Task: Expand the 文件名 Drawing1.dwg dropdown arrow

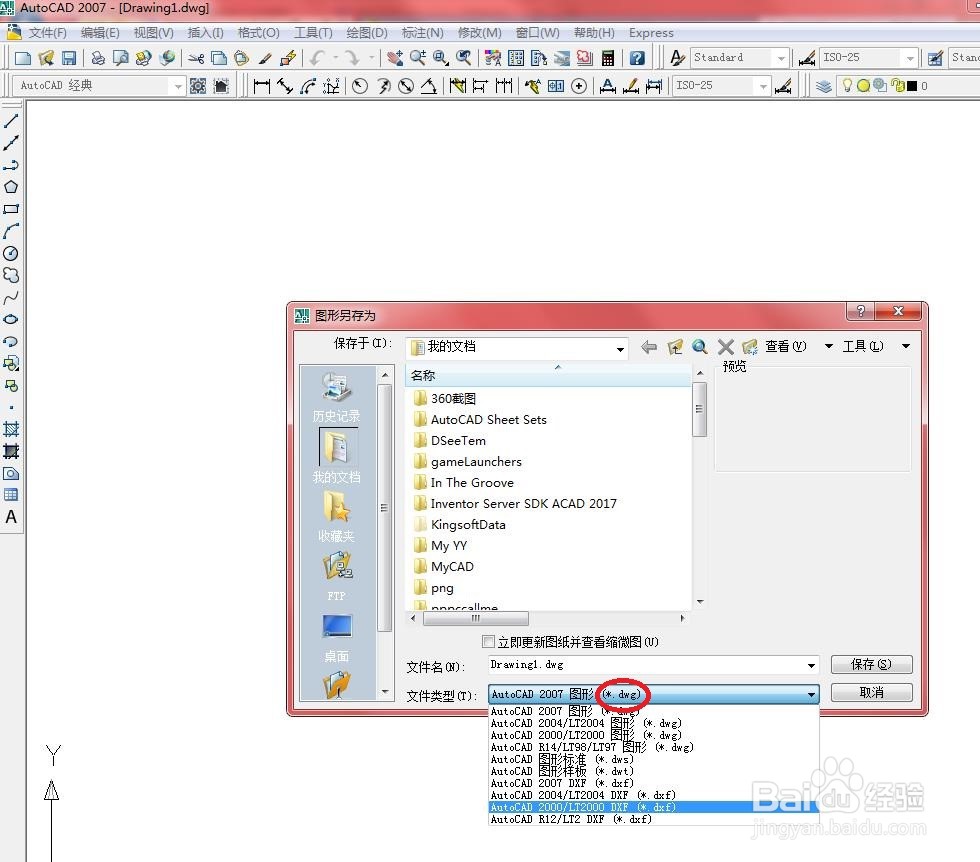Action: pyautogui.click(x=811, y=665)
